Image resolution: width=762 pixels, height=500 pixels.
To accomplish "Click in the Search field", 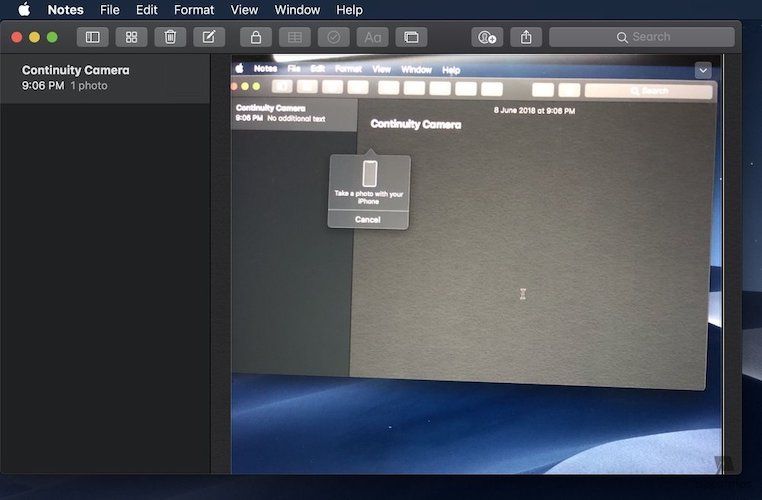I will pos(644,37).
